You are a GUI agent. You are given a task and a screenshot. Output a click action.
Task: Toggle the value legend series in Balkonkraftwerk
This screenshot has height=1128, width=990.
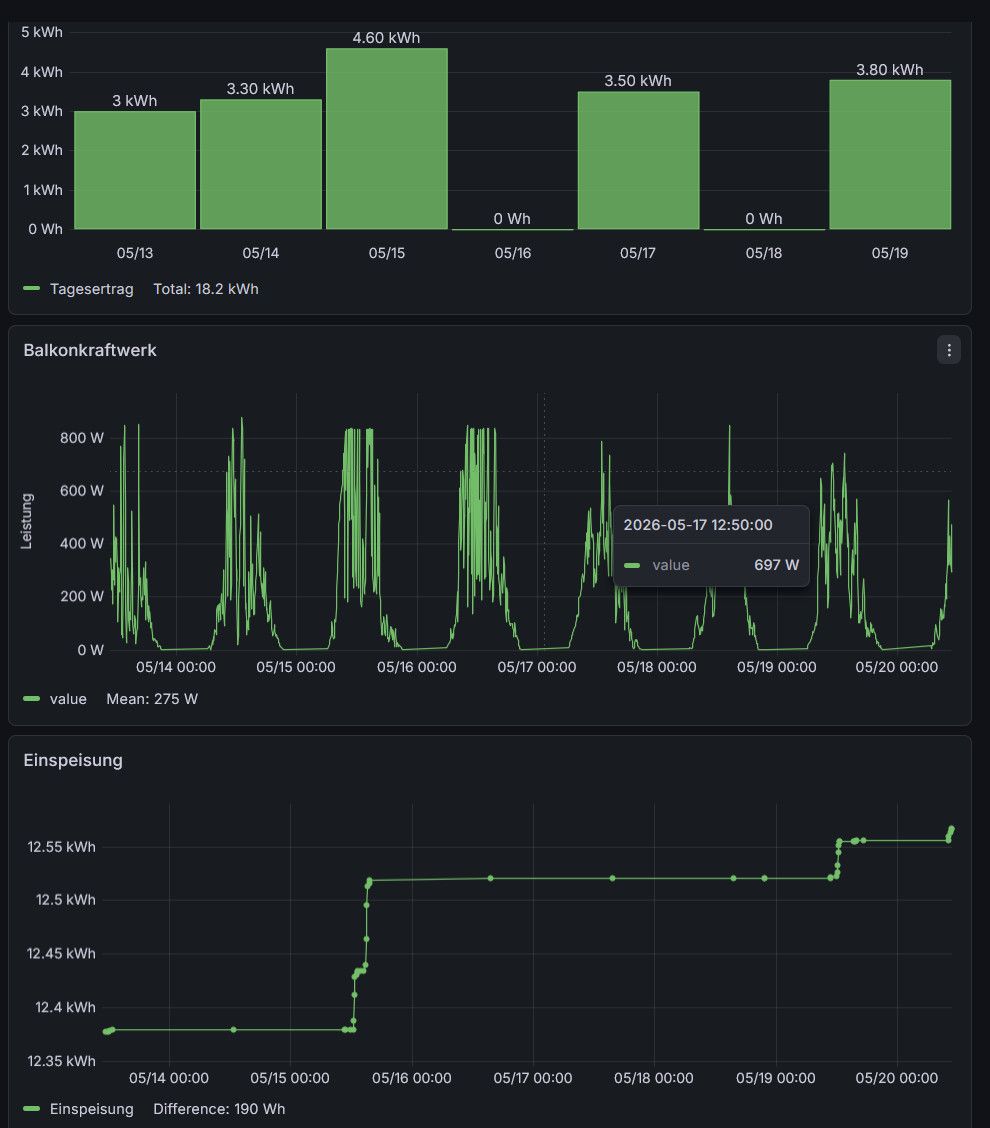68,699
